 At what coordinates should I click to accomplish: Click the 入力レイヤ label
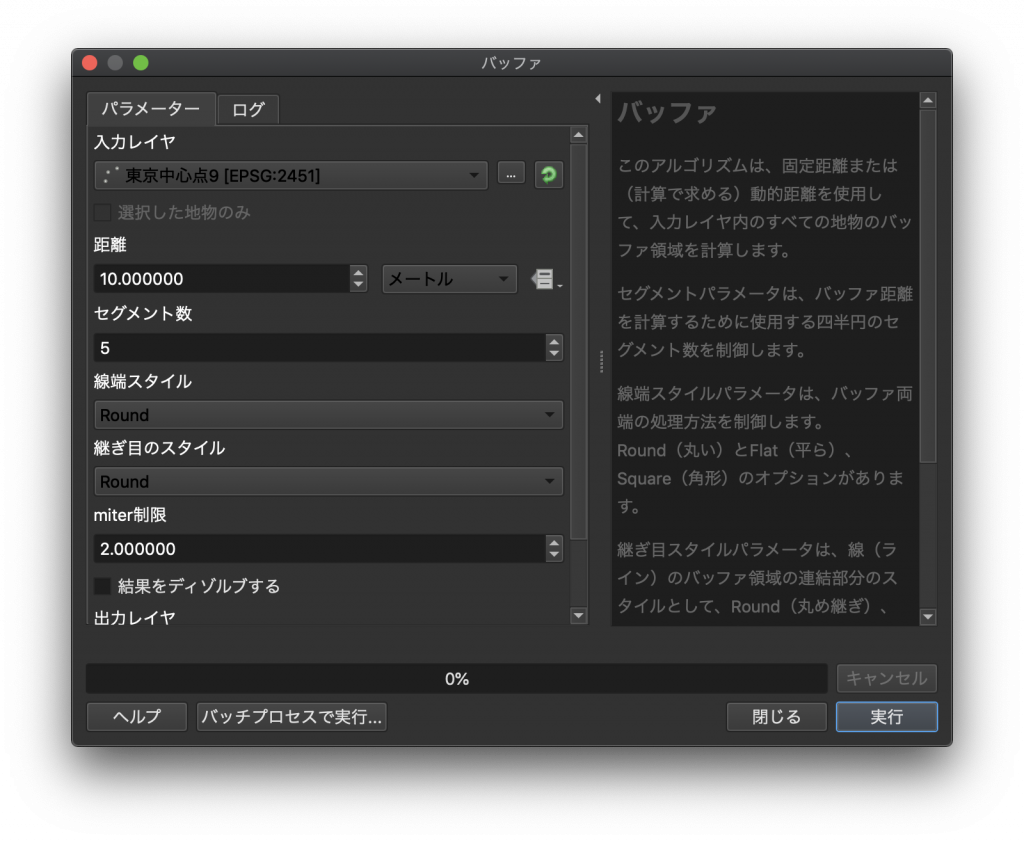tap(135, 142)
